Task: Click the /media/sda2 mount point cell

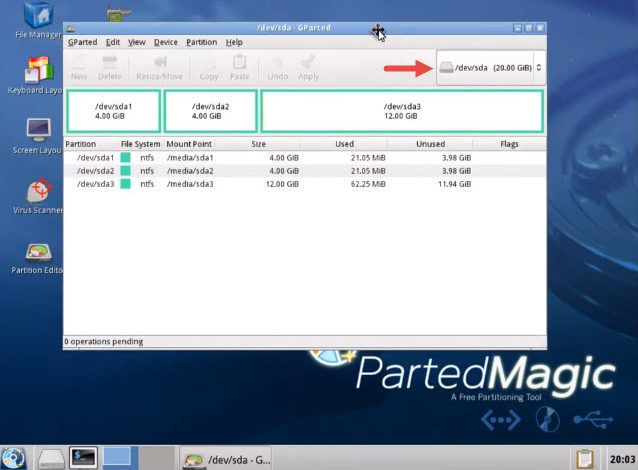Action: click(190, 171)
